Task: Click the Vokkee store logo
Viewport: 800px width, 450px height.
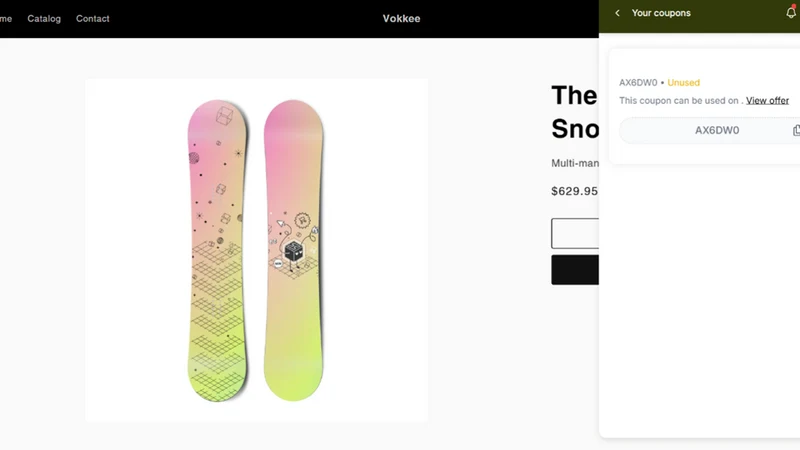Action: click(x=402, y=19)
